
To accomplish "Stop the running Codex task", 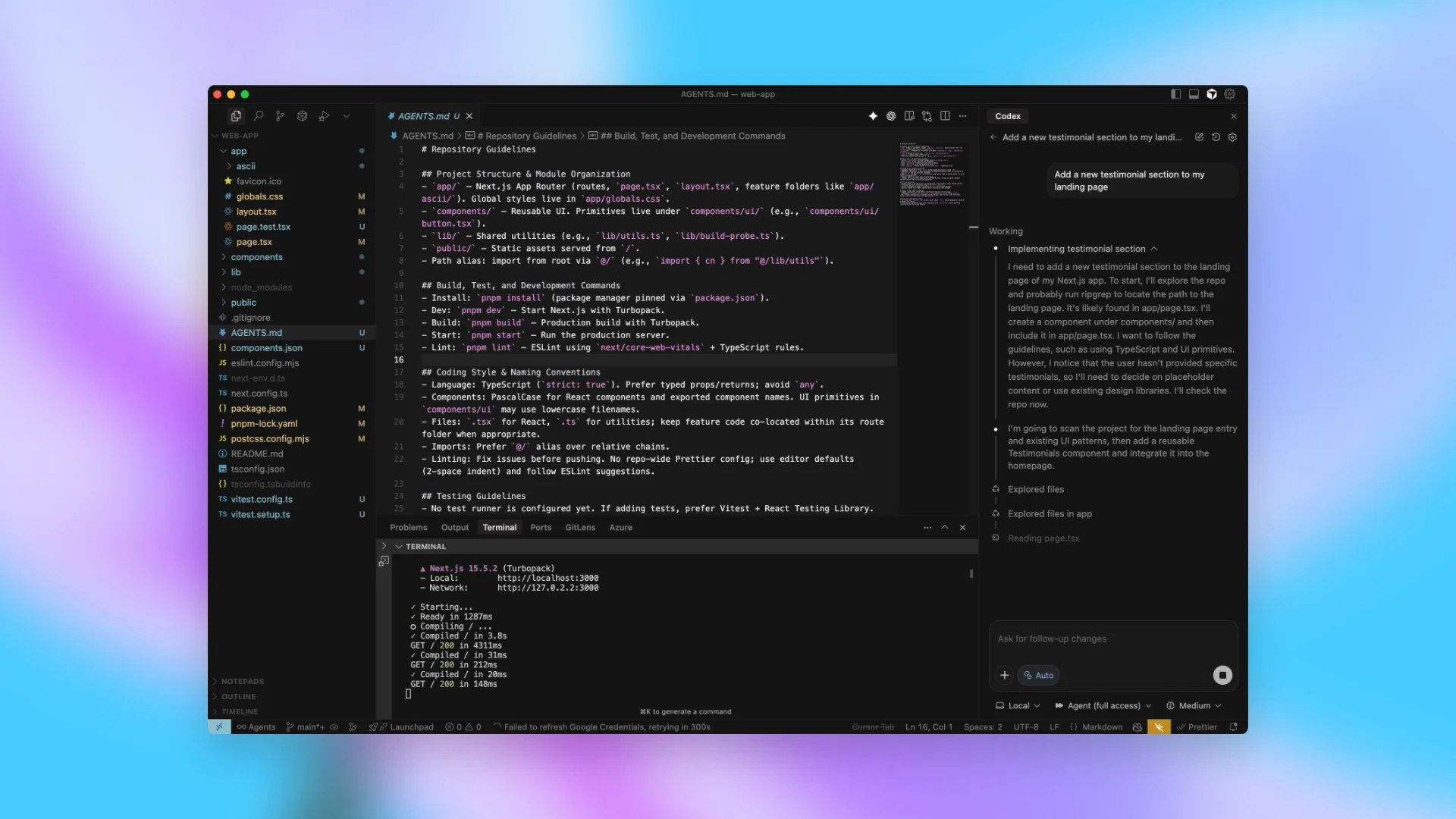I will (x=1222, y=675).
